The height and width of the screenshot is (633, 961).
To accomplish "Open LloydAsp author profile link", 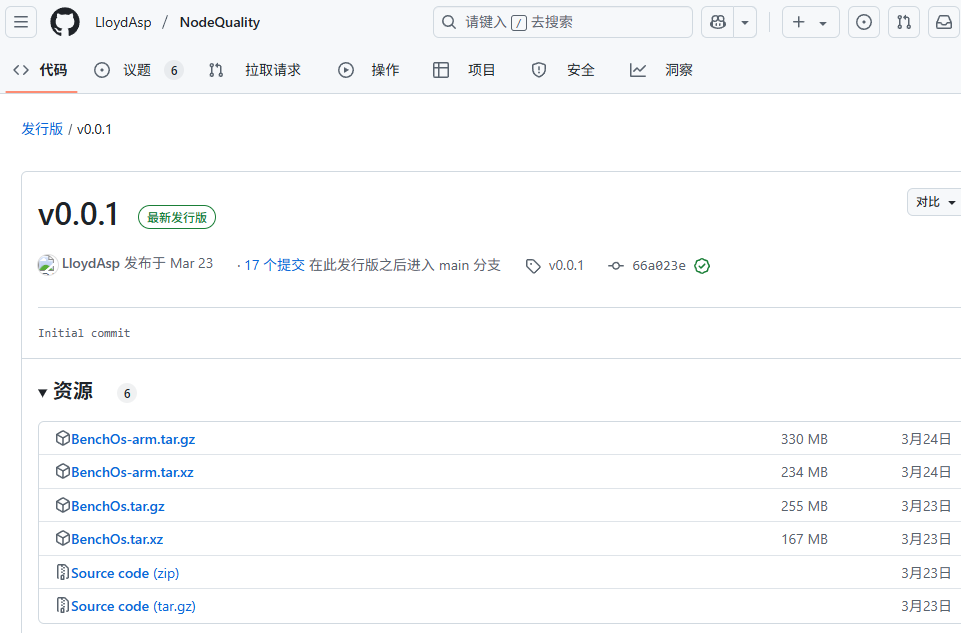I will (91, 263).
